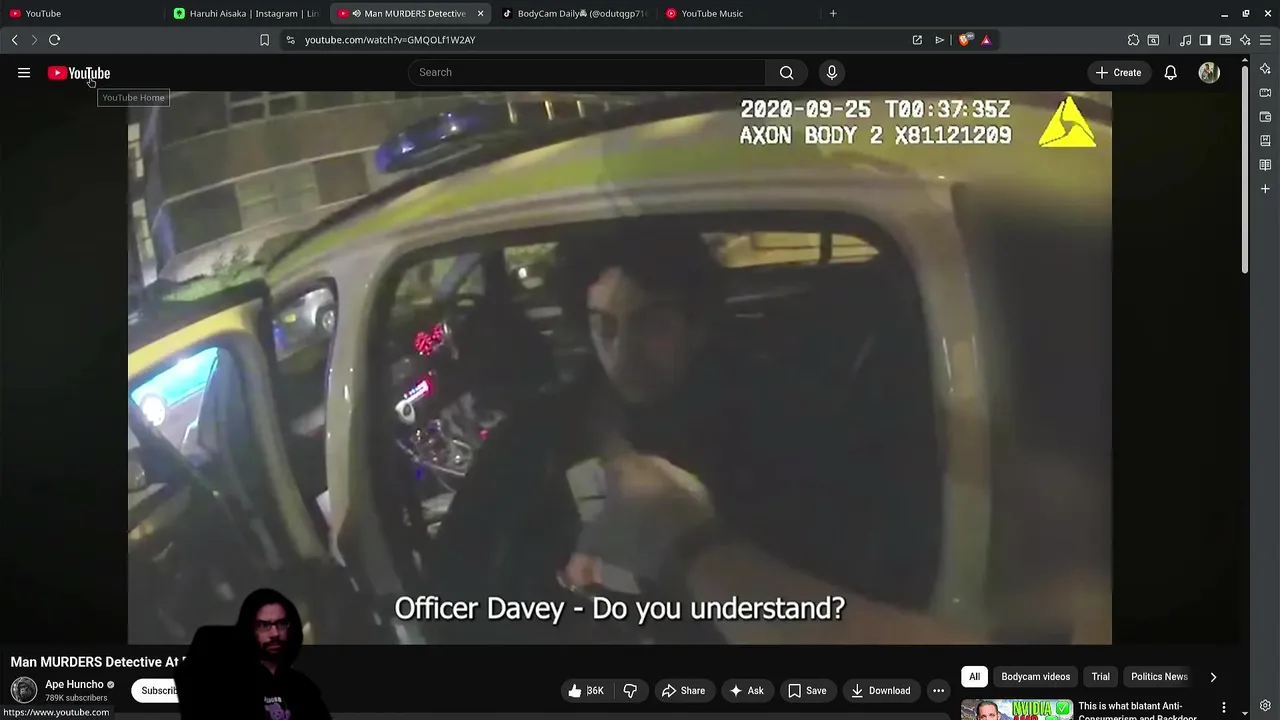Viewport: 1280px width, 720px height.
Task: Open 'This is what blatant Anti-' video title
Action: (1138, 711)
